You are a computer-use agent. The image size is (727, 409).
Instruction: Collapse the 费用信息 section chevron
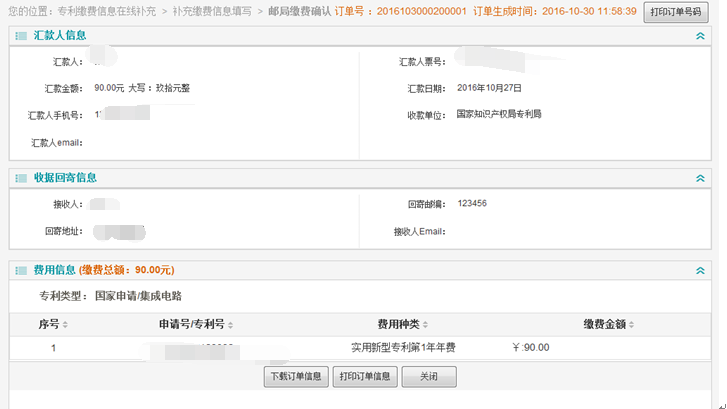(700, 271)
